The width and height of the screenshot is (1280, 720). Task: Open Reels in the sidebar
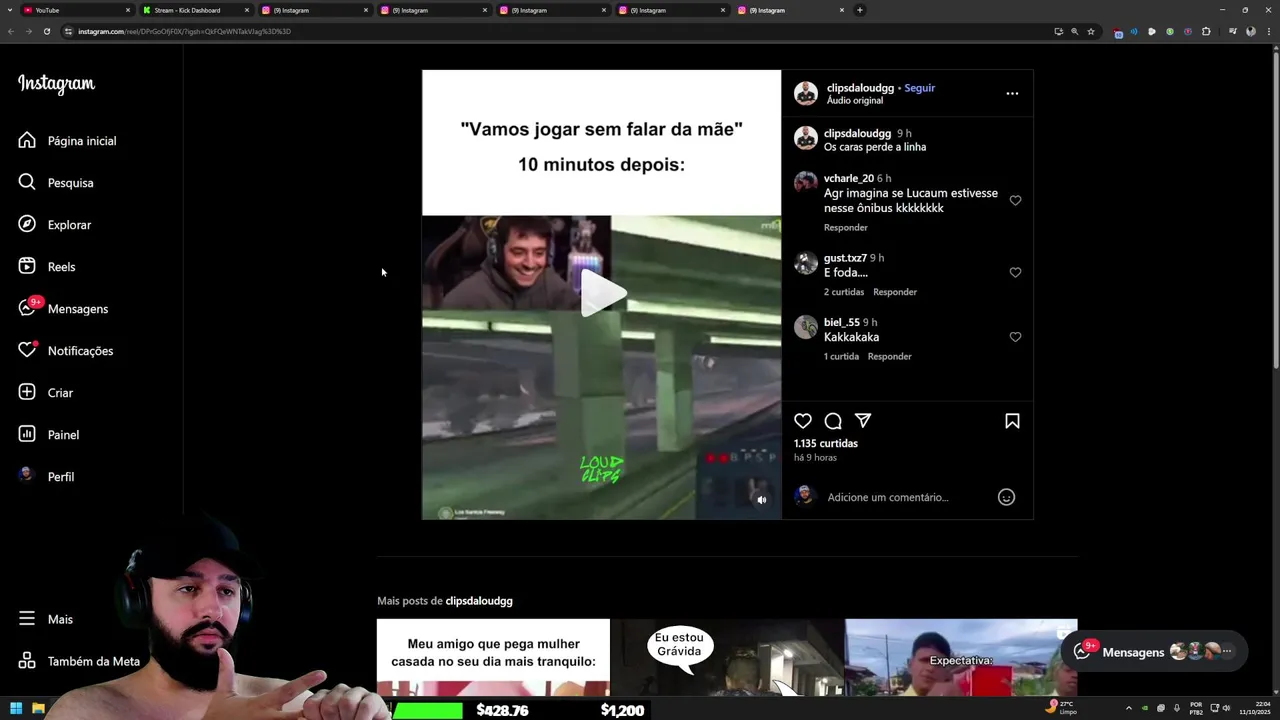coord(48,267)
